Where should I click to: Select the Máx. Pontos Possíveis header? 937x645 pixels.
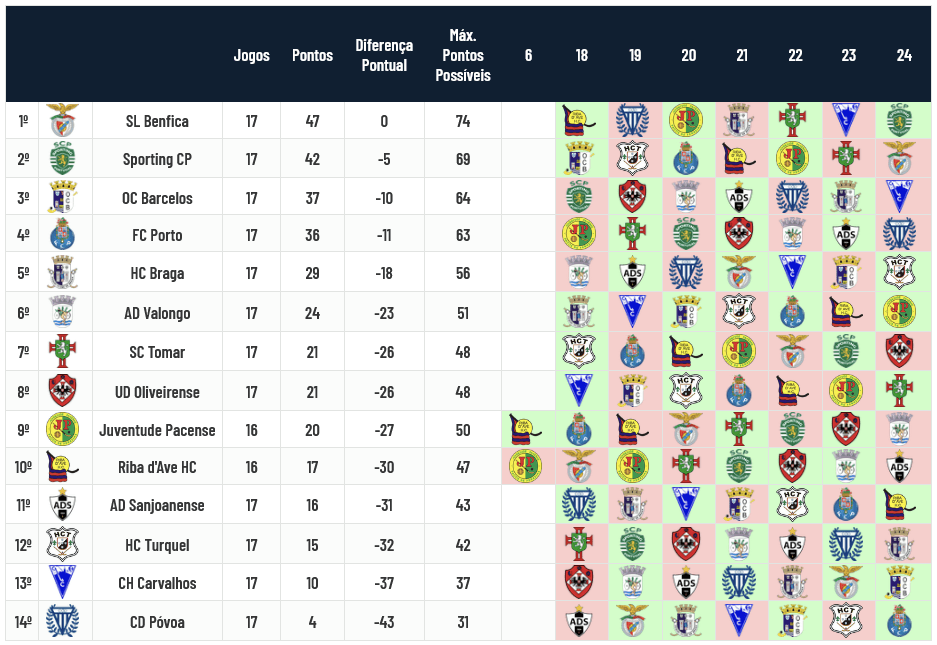463,55
